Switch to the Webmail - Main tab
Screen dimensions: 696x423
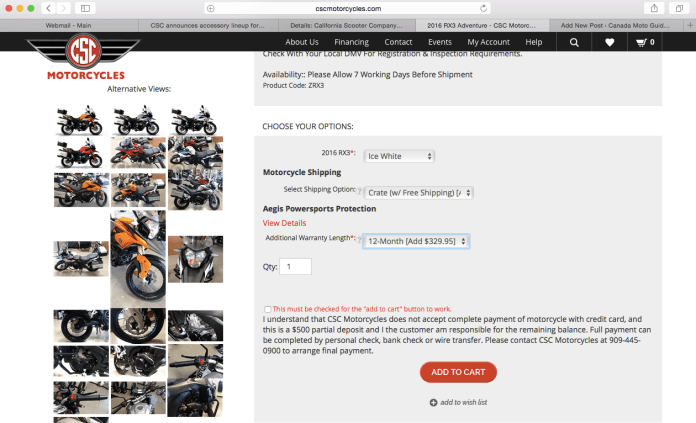point(68,25)
